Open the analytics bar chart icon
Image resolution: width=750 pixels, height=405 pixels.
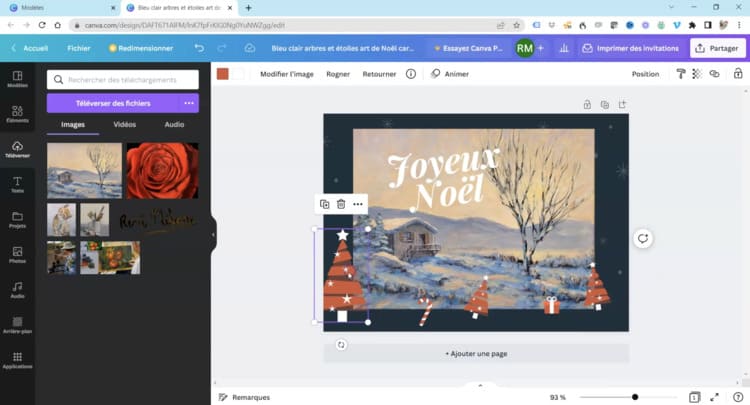coord(563,48)
